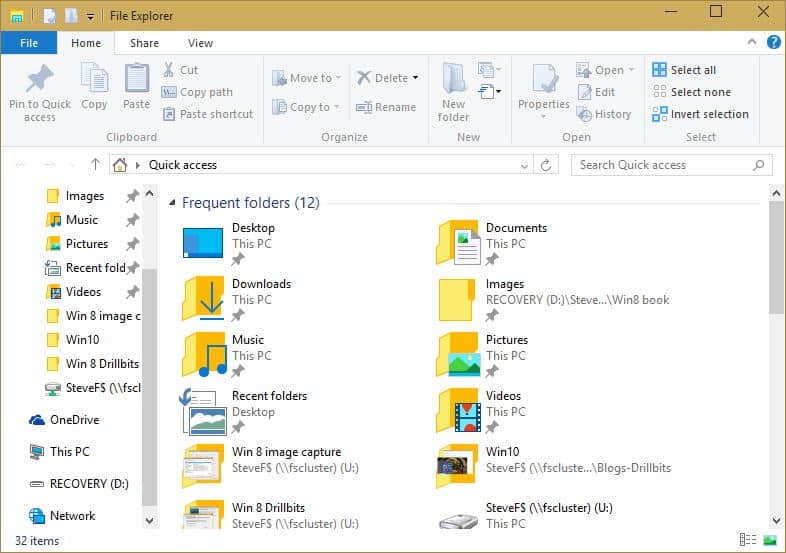The image size is (786, 553).
Task: Select Images folder in frequent folders
Action: [x=553, y=299]
